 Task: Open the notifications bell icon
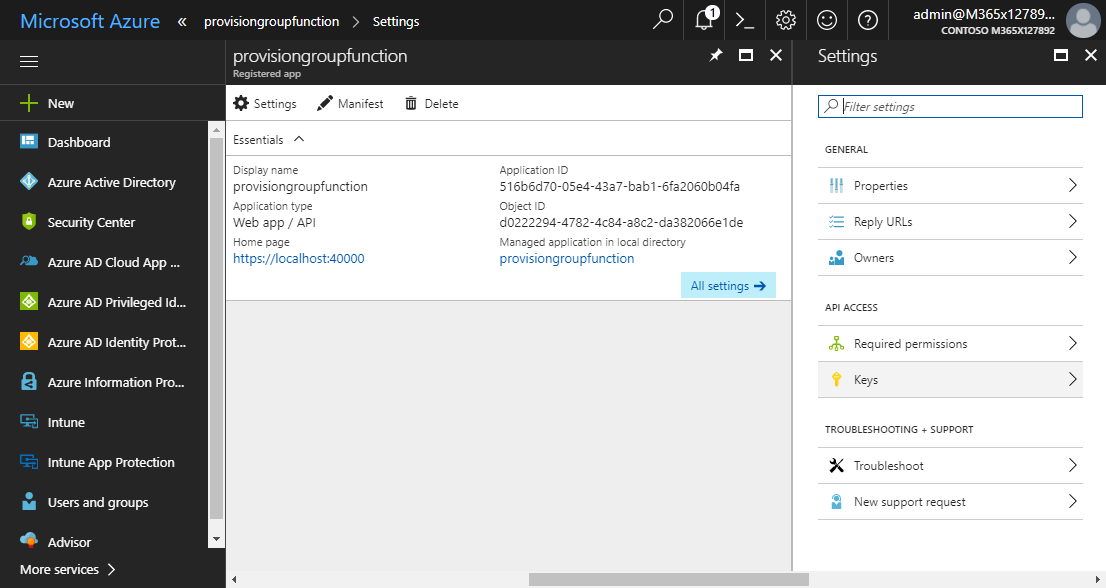point(704,20)
